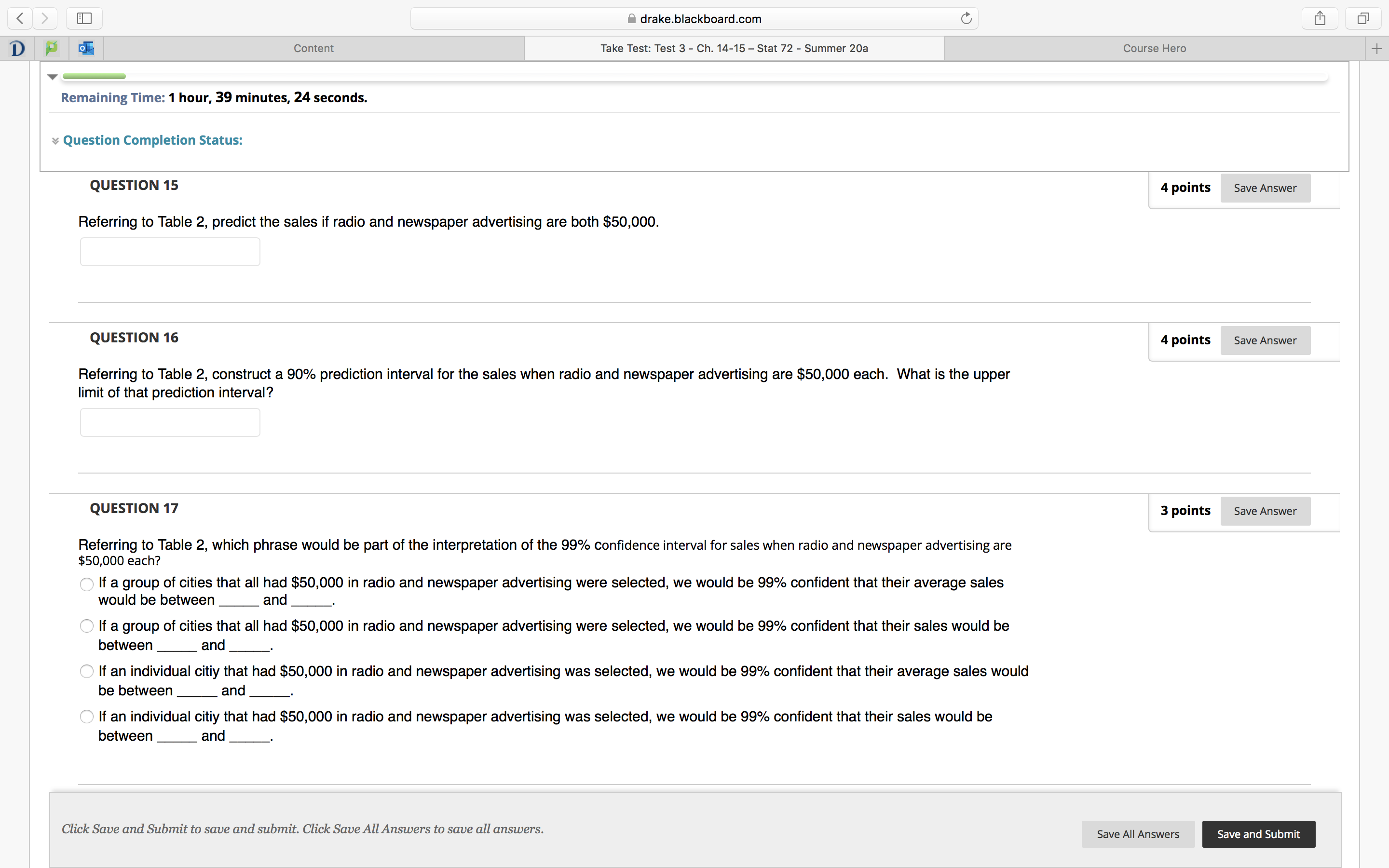Click Save All Answers button
The image size is (1389, 868).
[1138, 834]
